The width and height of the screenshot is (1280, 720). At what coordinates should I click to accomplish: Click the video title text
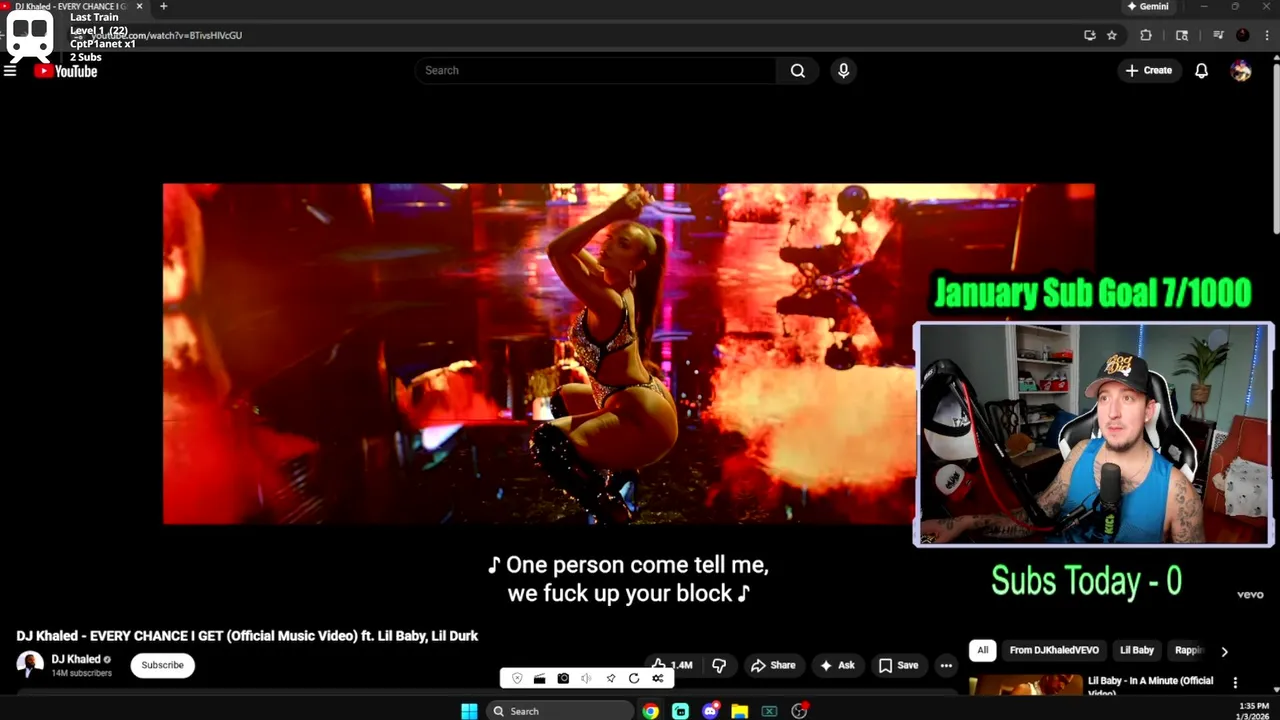click(247, 636)
